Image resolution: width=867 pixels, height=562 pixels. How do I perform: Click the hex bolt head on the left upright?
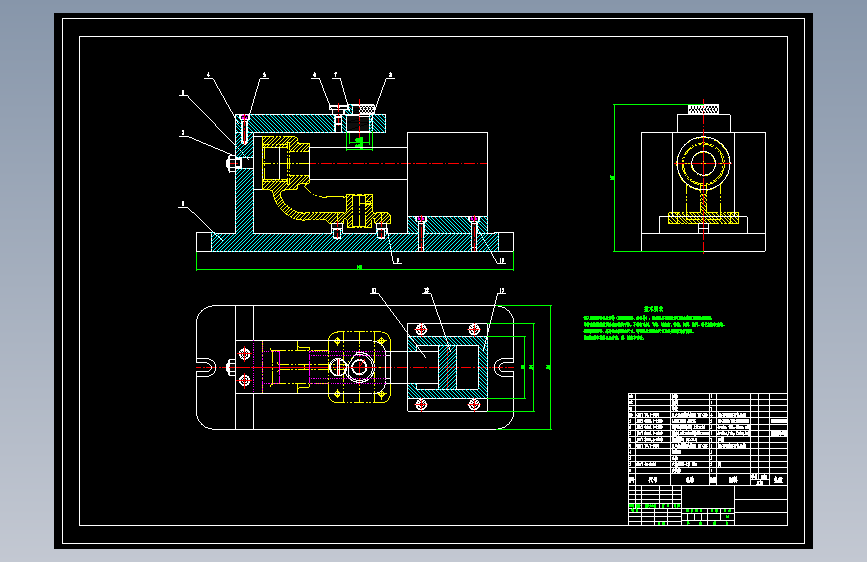[x=232, y=163]
